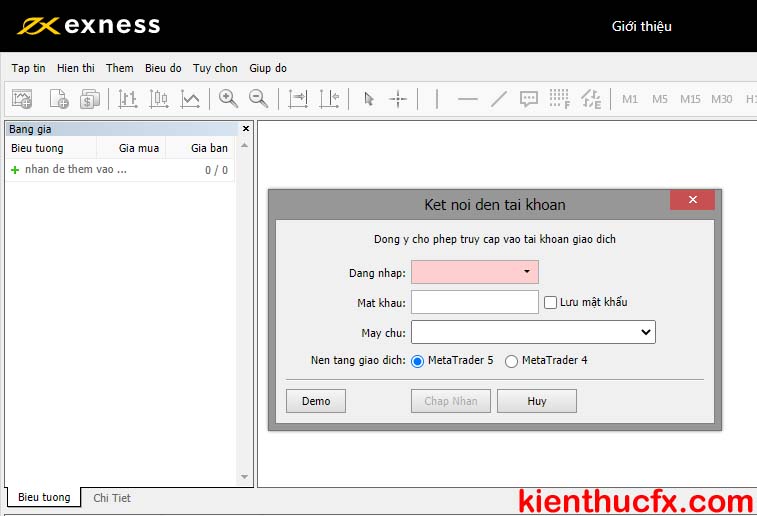Open the Bieu do menu
The height and width of the screenshot is (516, 757).
pyautogui.click(x=163, y=68)
